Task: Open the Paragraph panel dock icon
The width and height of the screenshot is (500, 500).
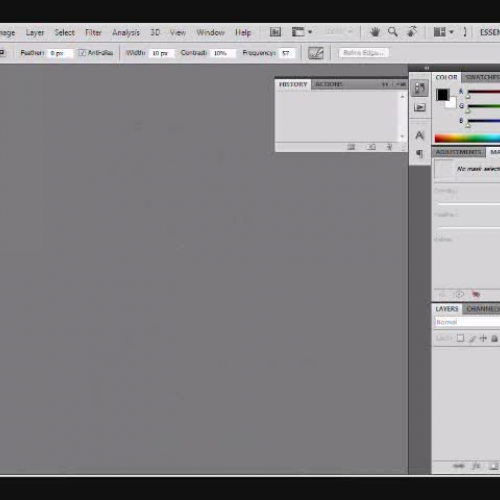Action: [419, 154]
